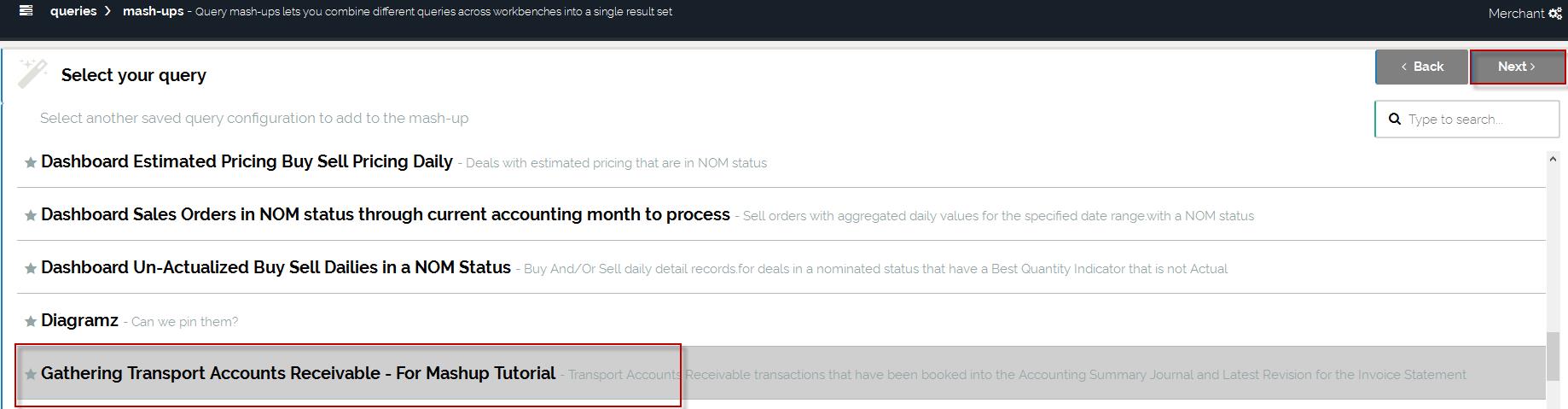The image size is (1568, 409).
Task: Star the Dashboard Estimated Pricing Buy Sell query
Action: pyautogui.click(x=31, y=163)
